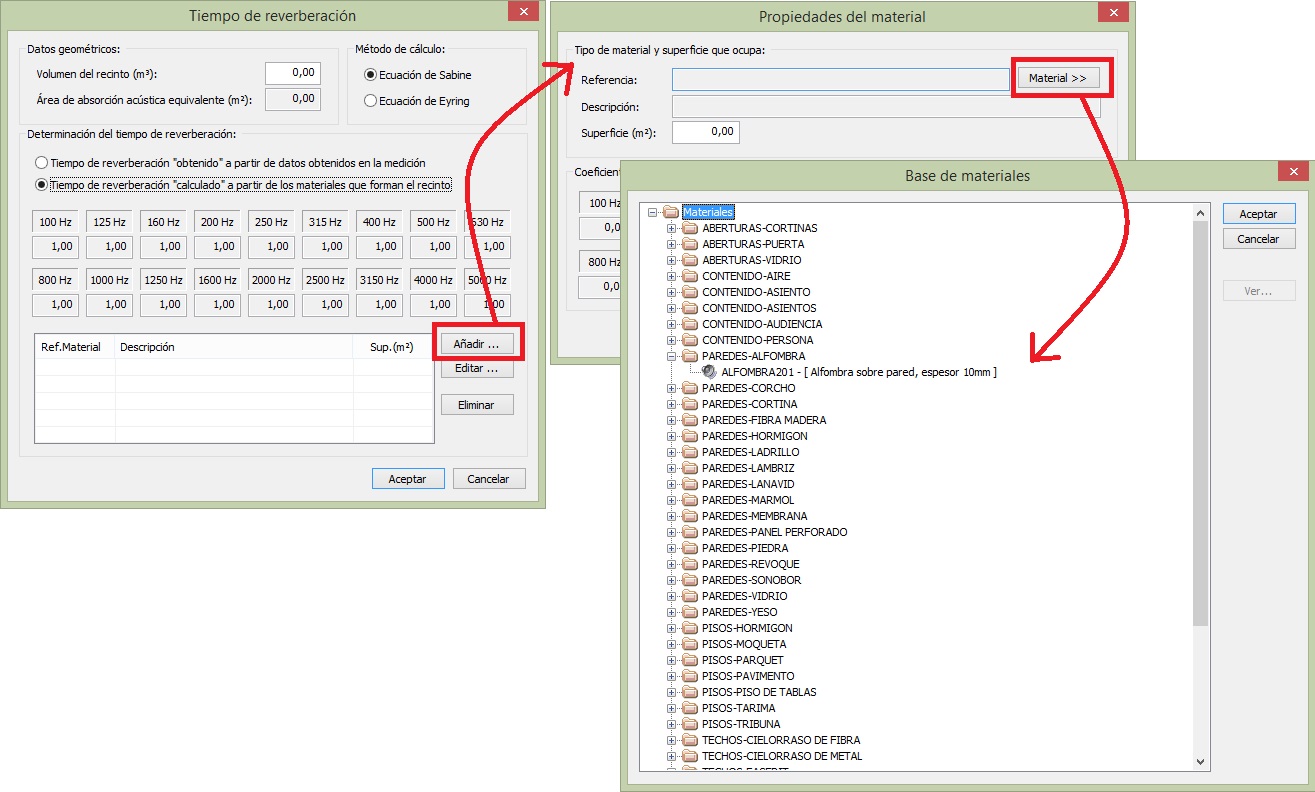Select the PAREDES-SONOBOR tree item
This screenshot has height=792, width=1315.
click(751, 580)
